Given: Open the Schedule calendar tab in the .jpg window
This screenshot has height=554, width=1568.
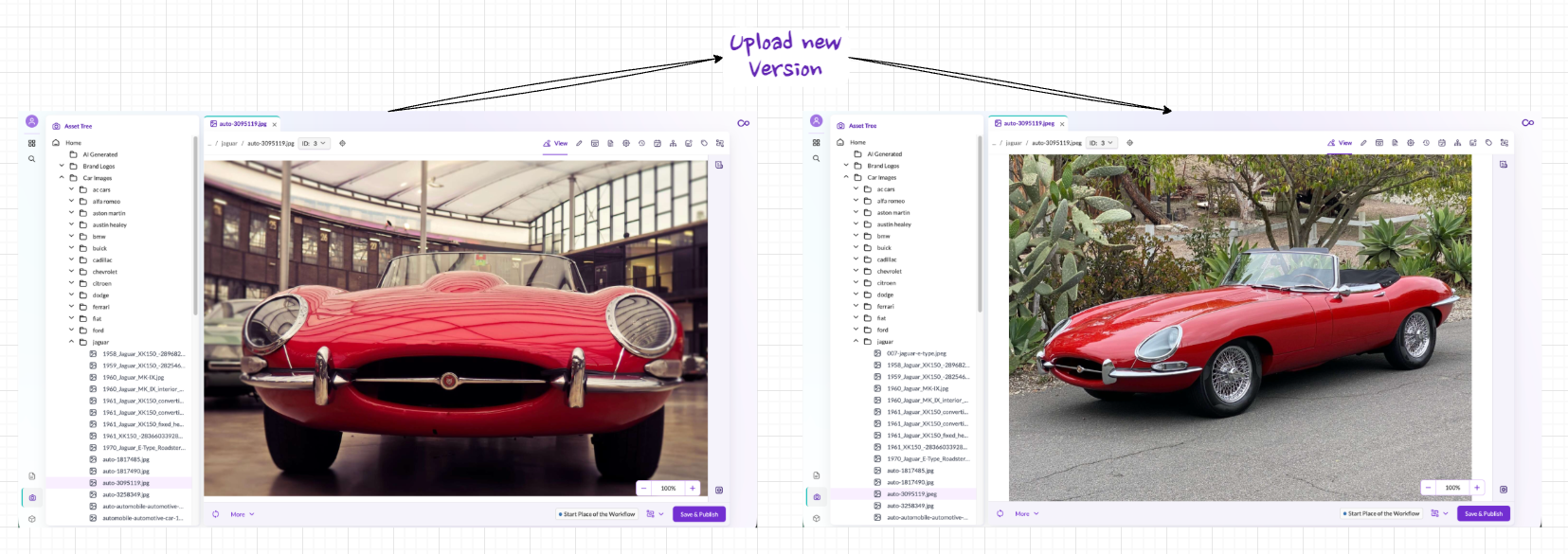Looking at the screenshot, I should point(658,144).
